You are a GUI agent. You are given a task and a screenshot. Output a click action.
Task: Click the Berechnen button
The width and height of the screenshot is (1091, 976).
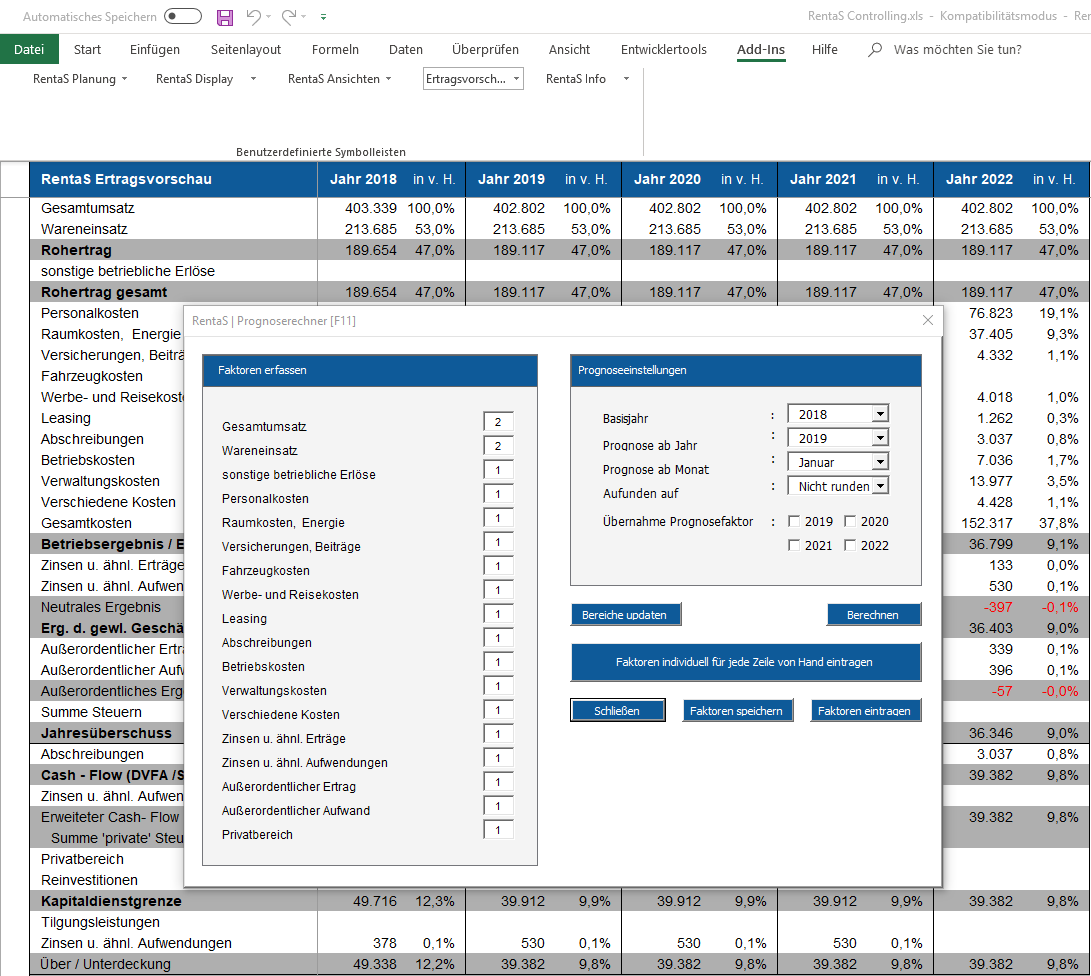(873, 614)
